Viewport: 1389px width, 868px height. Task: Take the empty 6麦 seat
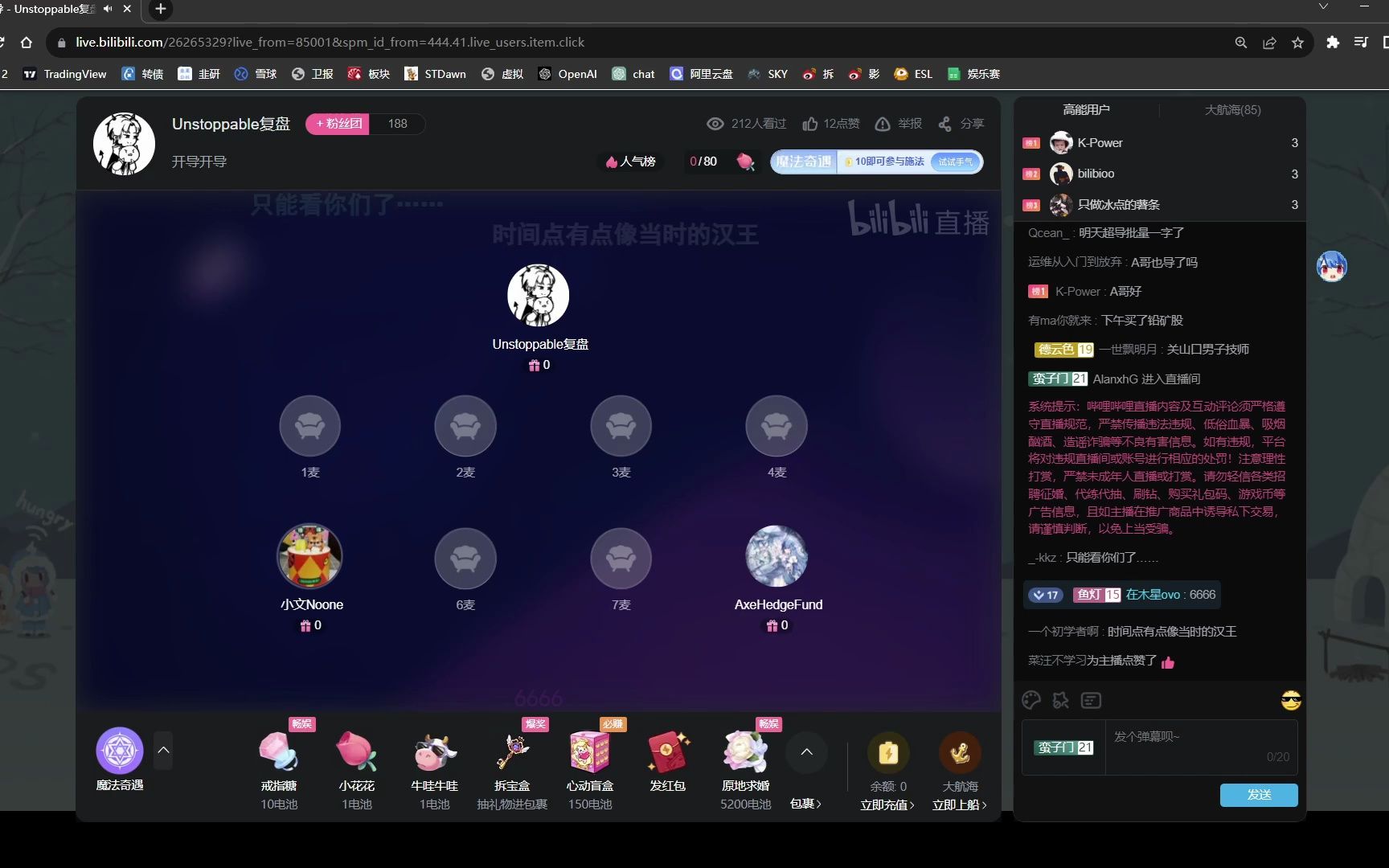coord(465,559)
